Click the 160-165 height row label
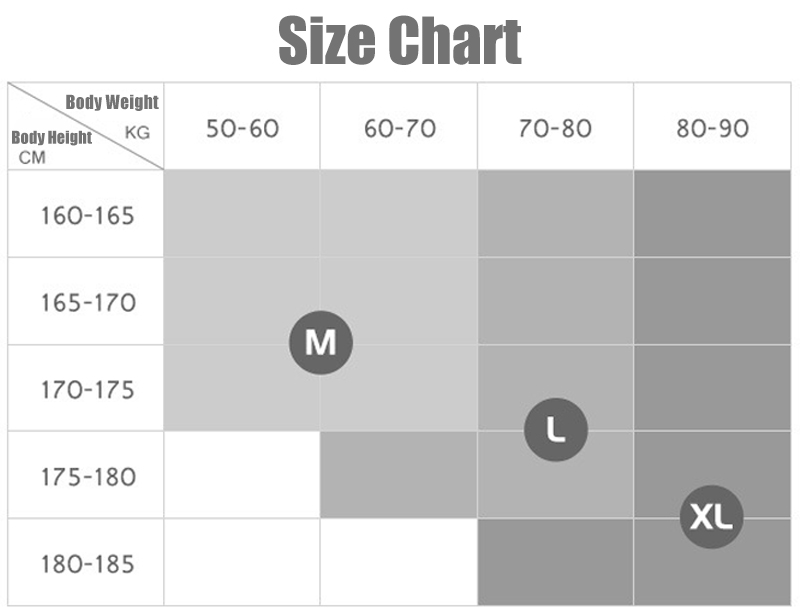Viewport: 800px width, 614px height. (x=87, y=215)
